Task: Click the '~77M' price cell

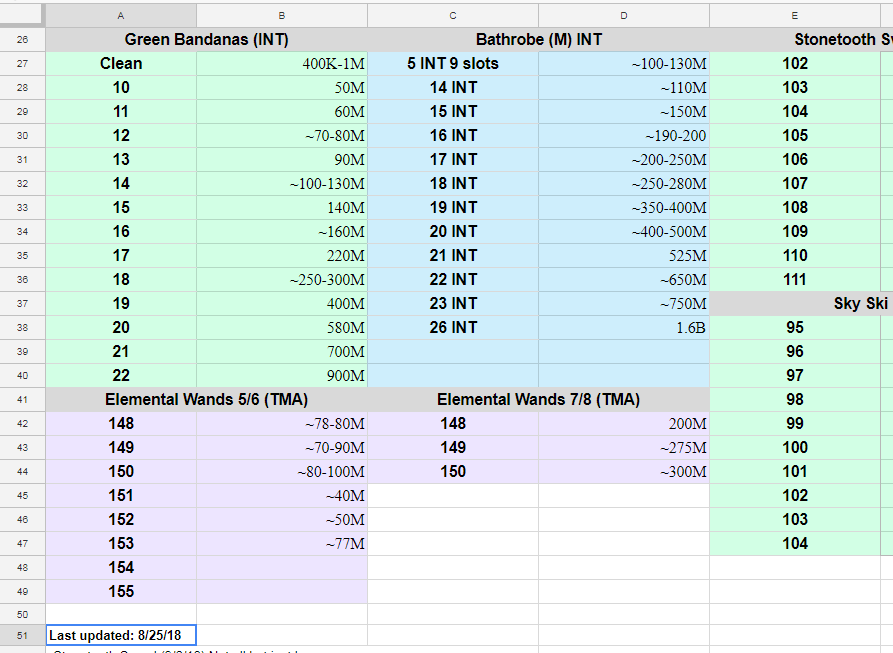Action: pos(282,544)
